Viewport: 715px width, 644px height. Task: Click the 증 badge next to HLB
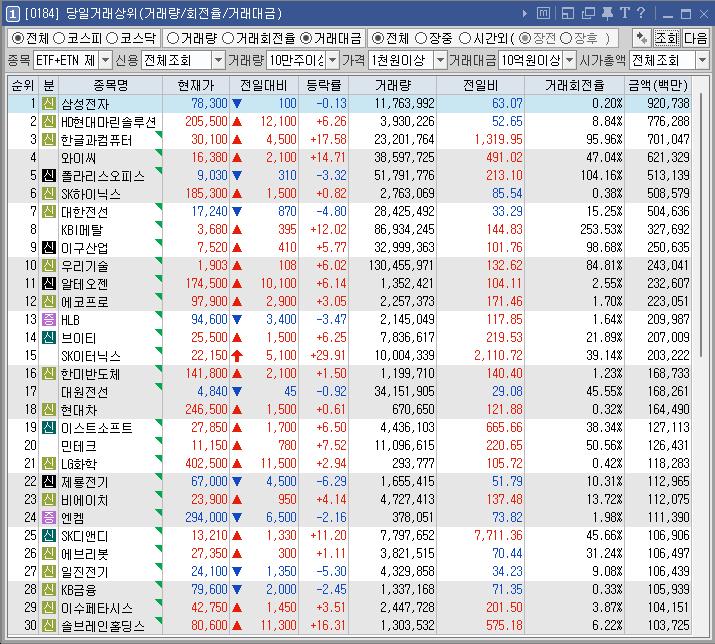49,319
